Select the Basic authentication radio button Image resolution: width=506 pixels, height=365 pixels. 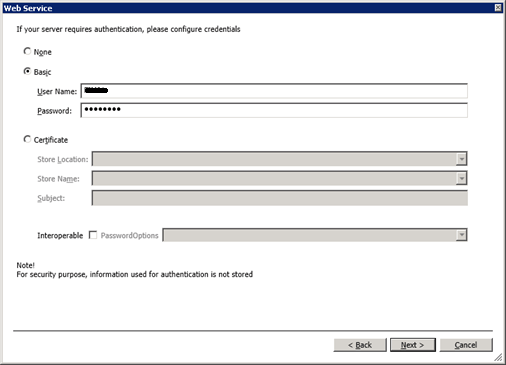pos(27,71)
